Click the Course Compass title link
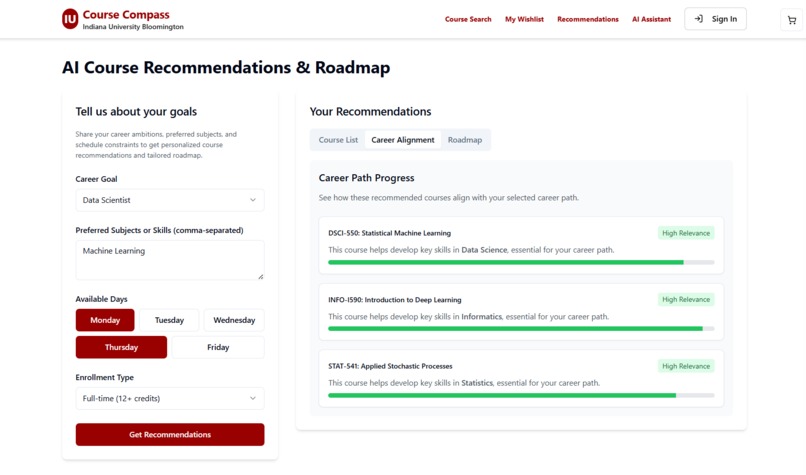 point(126,15)
